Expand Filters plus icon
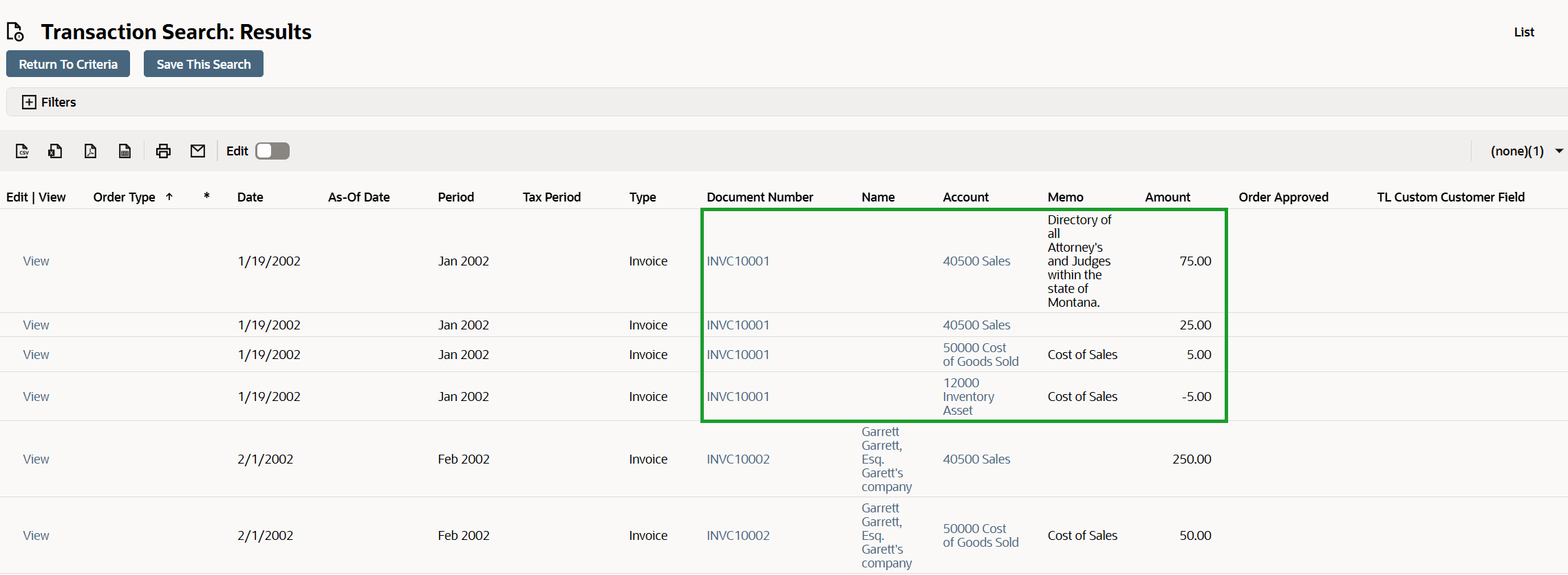 (x=29, y=102)
